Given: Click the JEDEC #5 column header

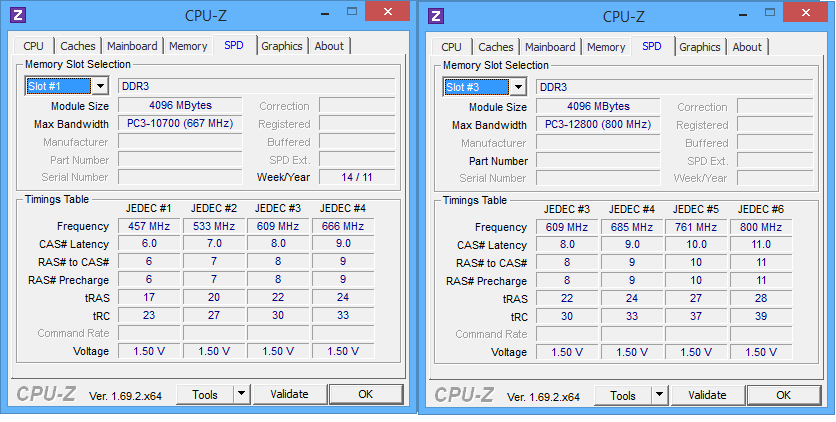Looking at the screenshot, I should coord(696,209).
